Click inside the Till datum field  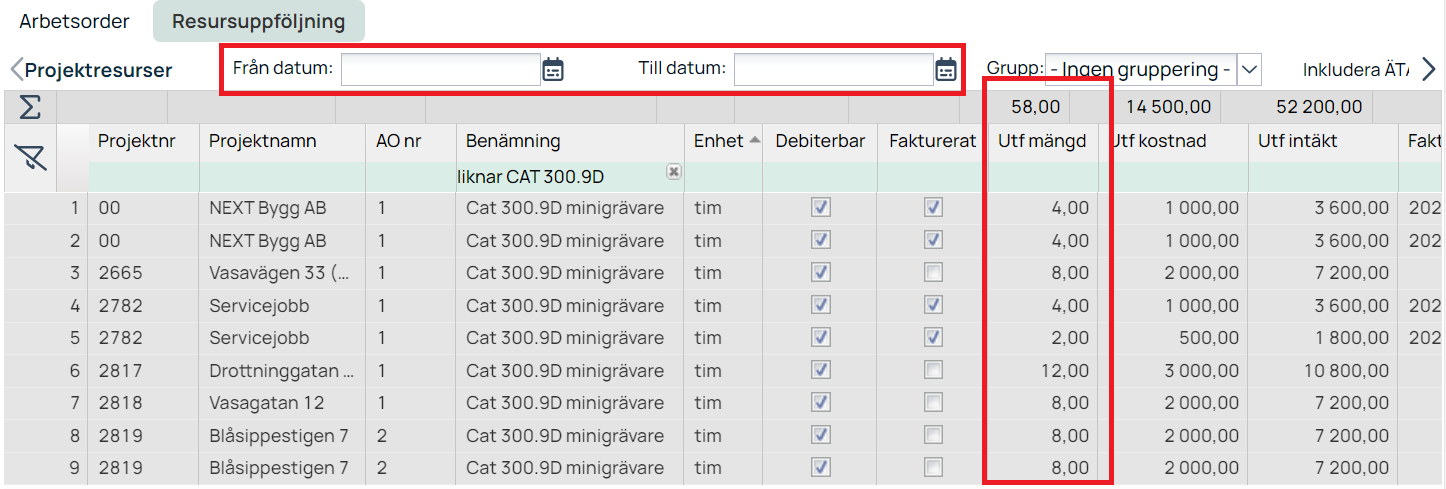click(833, 69)
